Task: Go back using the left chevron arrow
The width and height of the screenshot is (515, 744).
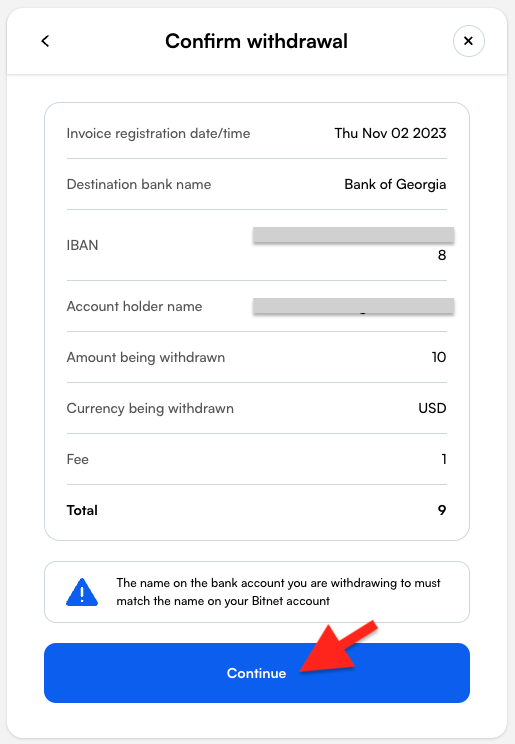Action: [46, 41]
